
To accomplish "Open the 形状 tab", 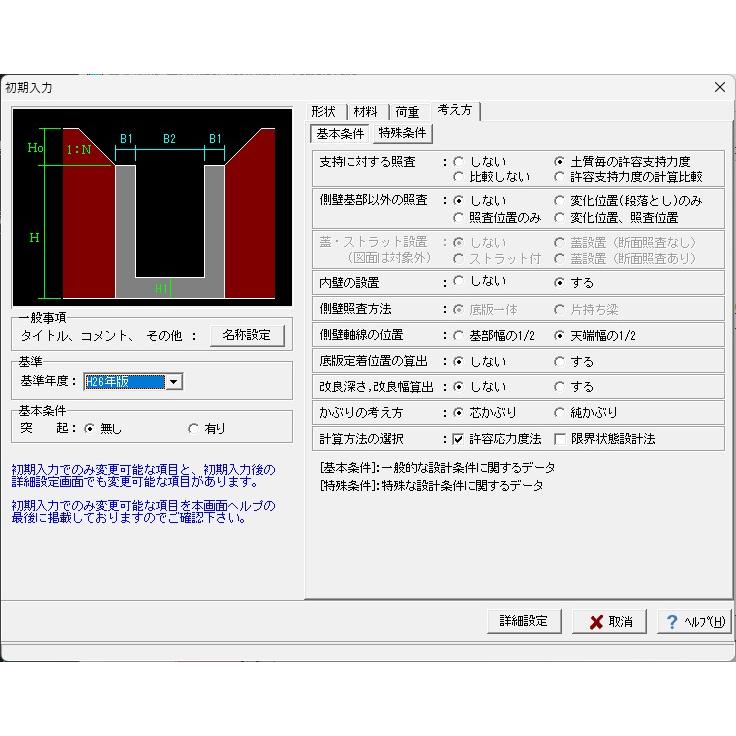I will 324,112.
